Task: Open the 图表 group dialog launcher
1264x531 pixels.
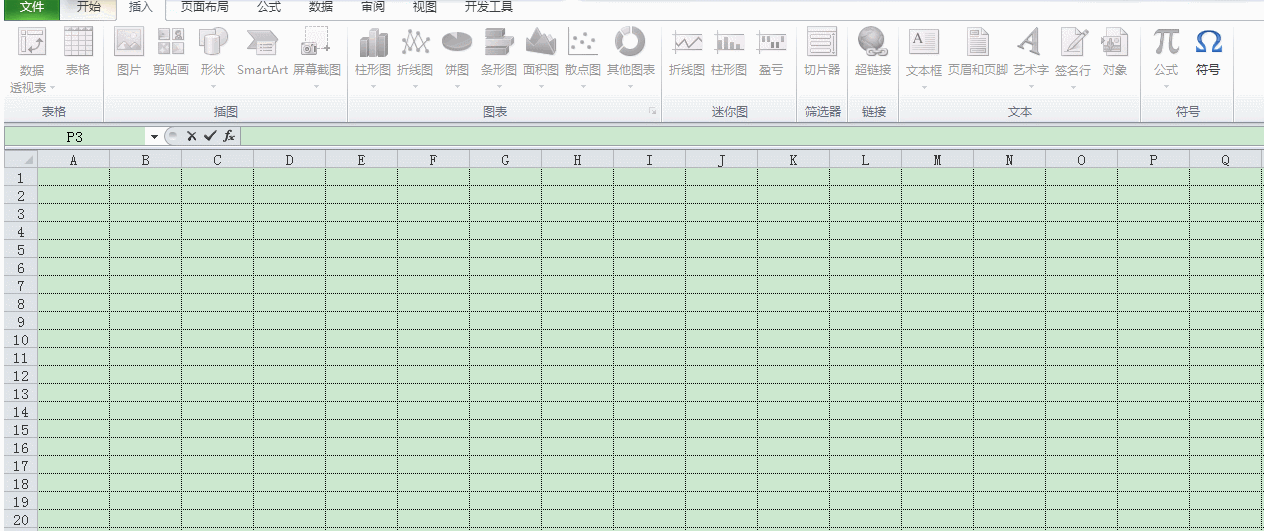Action: [x=652, y=113]
